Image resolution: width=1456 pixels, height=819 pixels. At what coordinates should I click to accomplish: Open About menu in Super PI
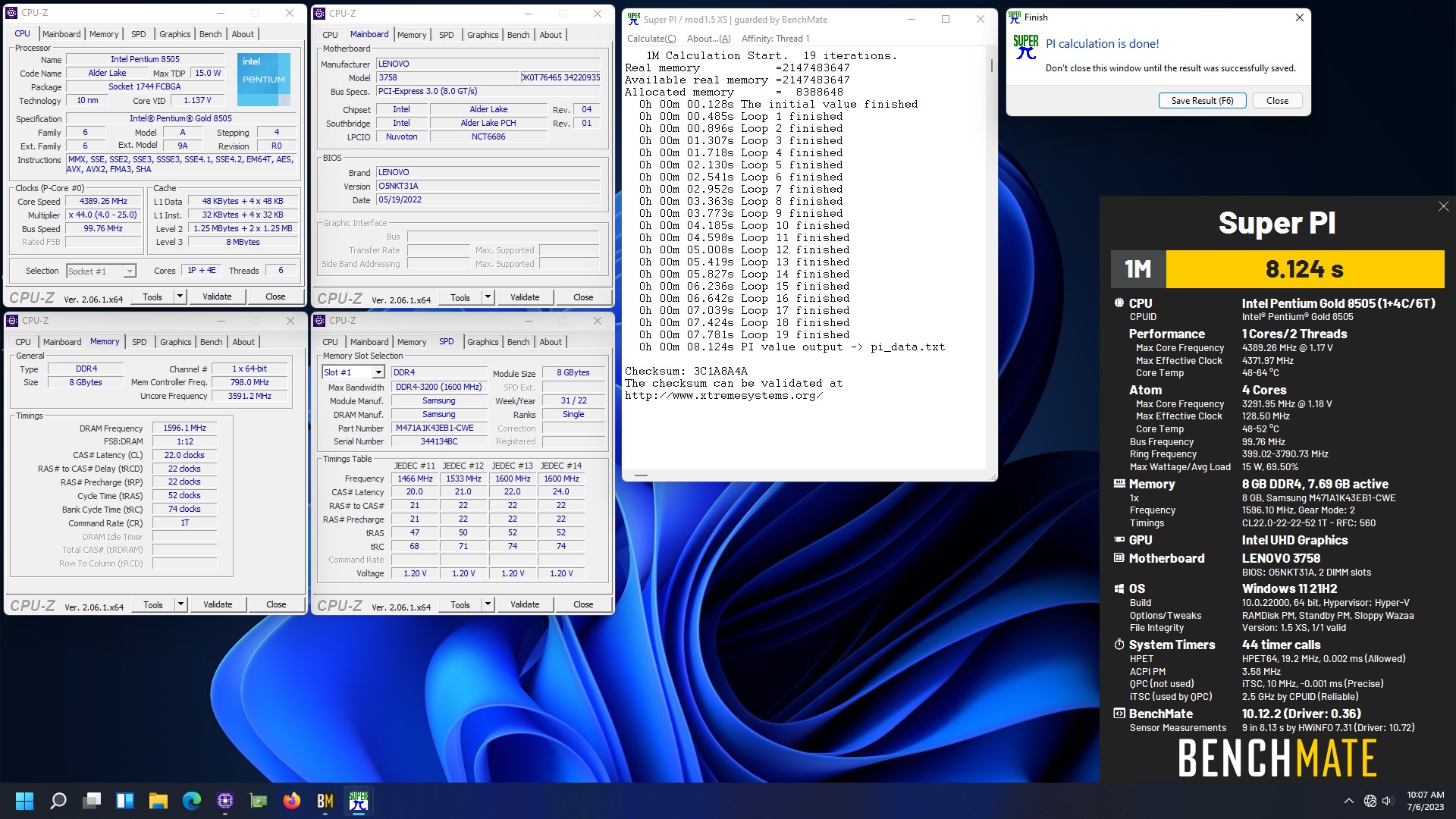pos(708,39)
